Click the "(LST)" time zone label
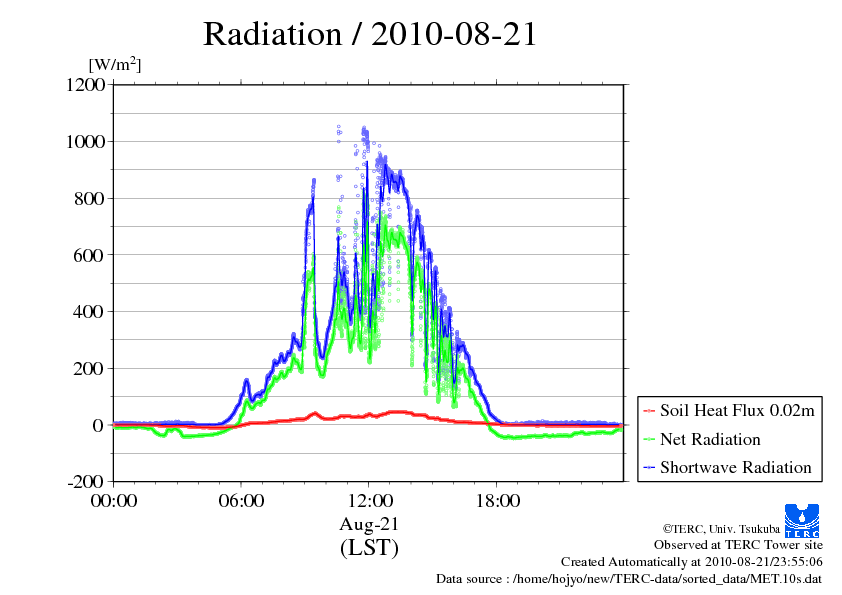The image size is (842, 595). 369,548
